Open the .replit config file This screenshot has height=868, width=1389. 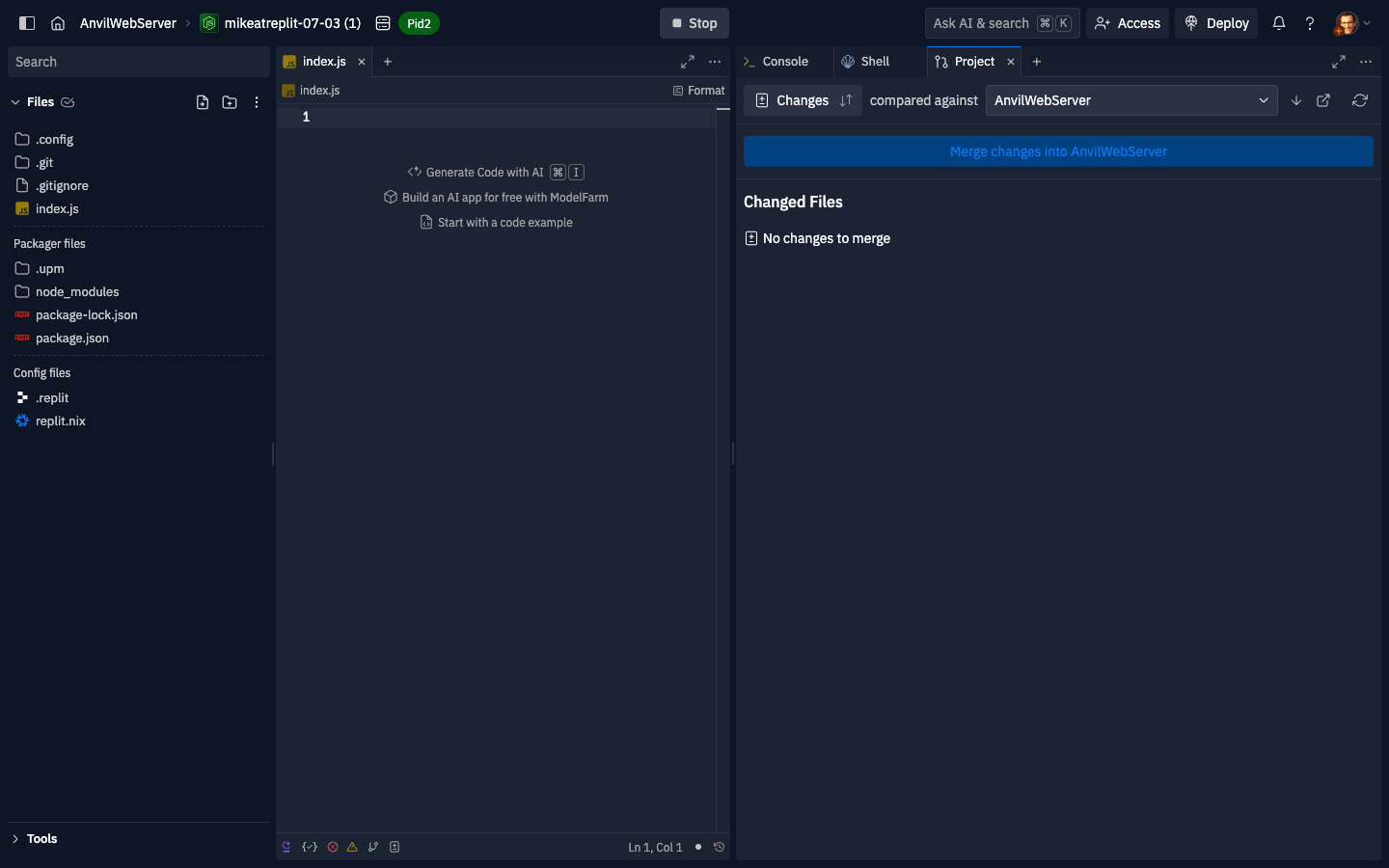[139, 397]
